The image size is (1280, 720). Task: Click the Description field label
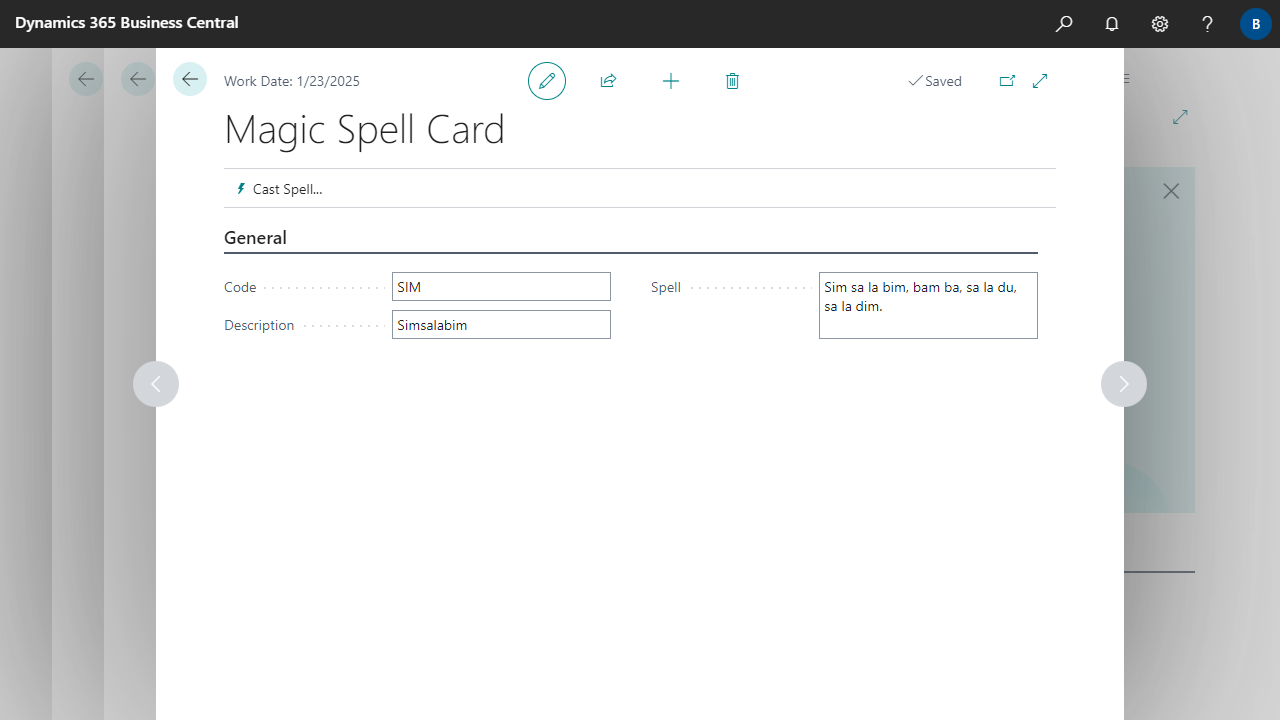(259, 325)
